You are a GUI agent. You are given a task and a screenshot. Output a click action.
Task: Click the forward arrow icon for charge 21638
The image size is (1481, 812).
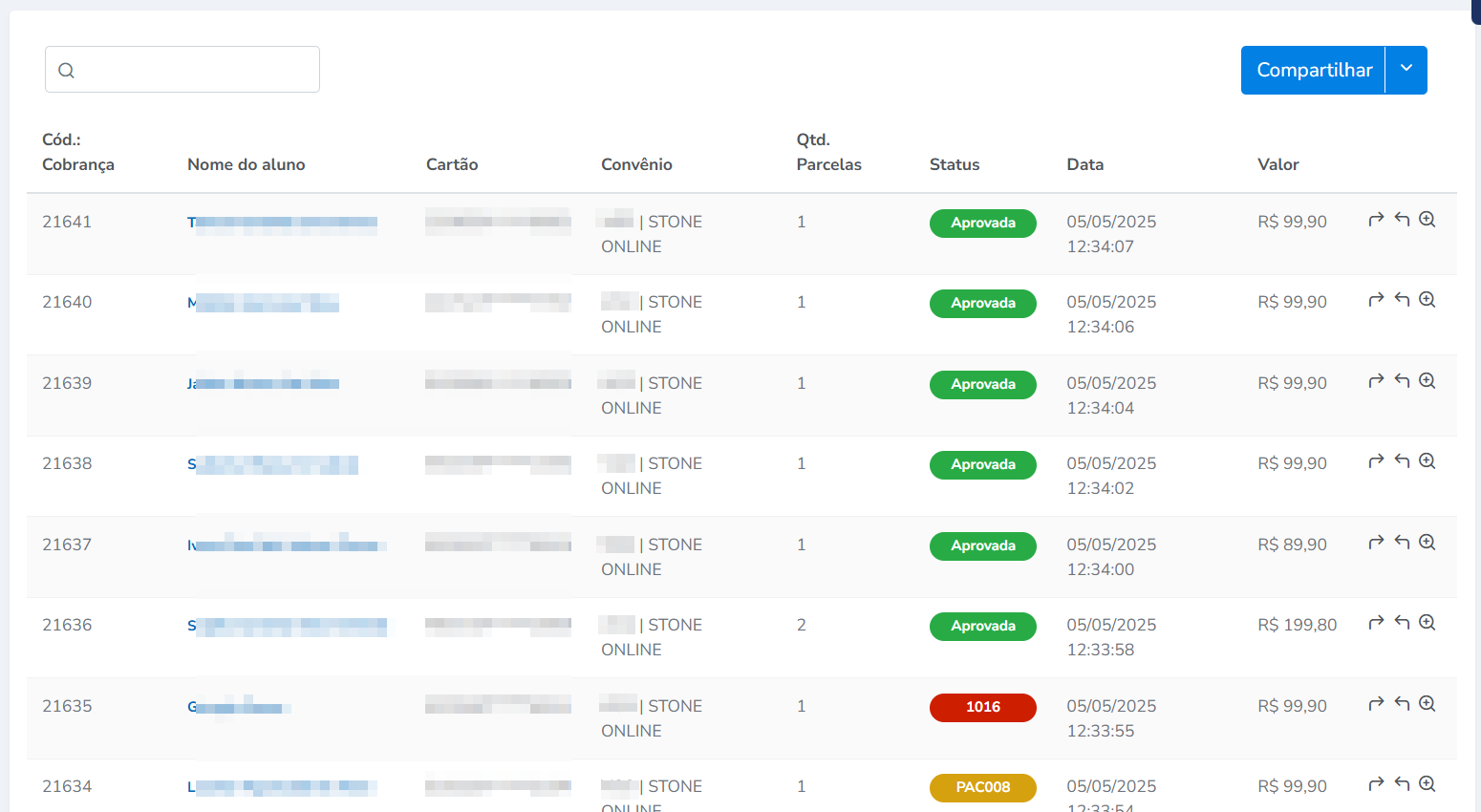pos(1376,461)
